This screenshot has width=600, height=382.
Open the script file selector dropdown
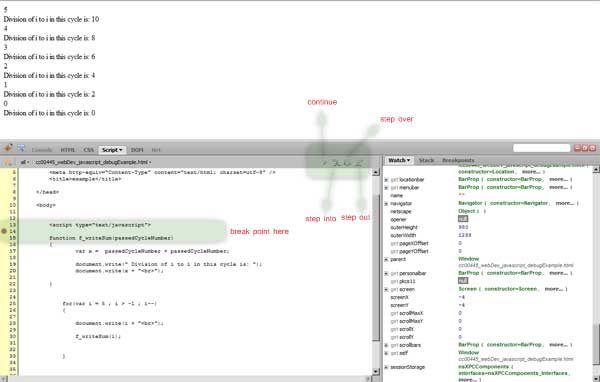pos(93,162)
